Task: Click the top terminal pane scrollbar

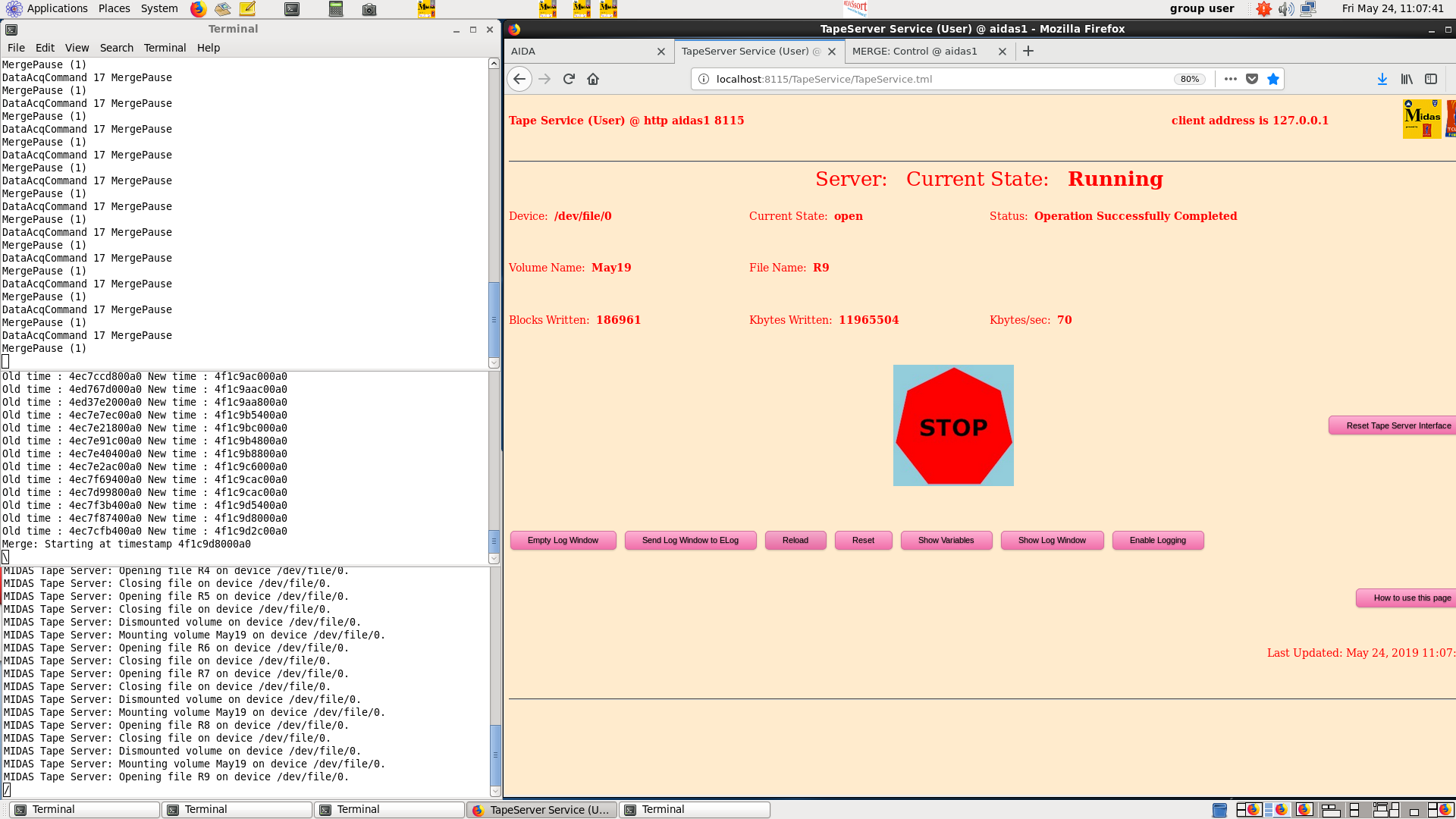Action: pyautogui.click(x=494, y=318)
